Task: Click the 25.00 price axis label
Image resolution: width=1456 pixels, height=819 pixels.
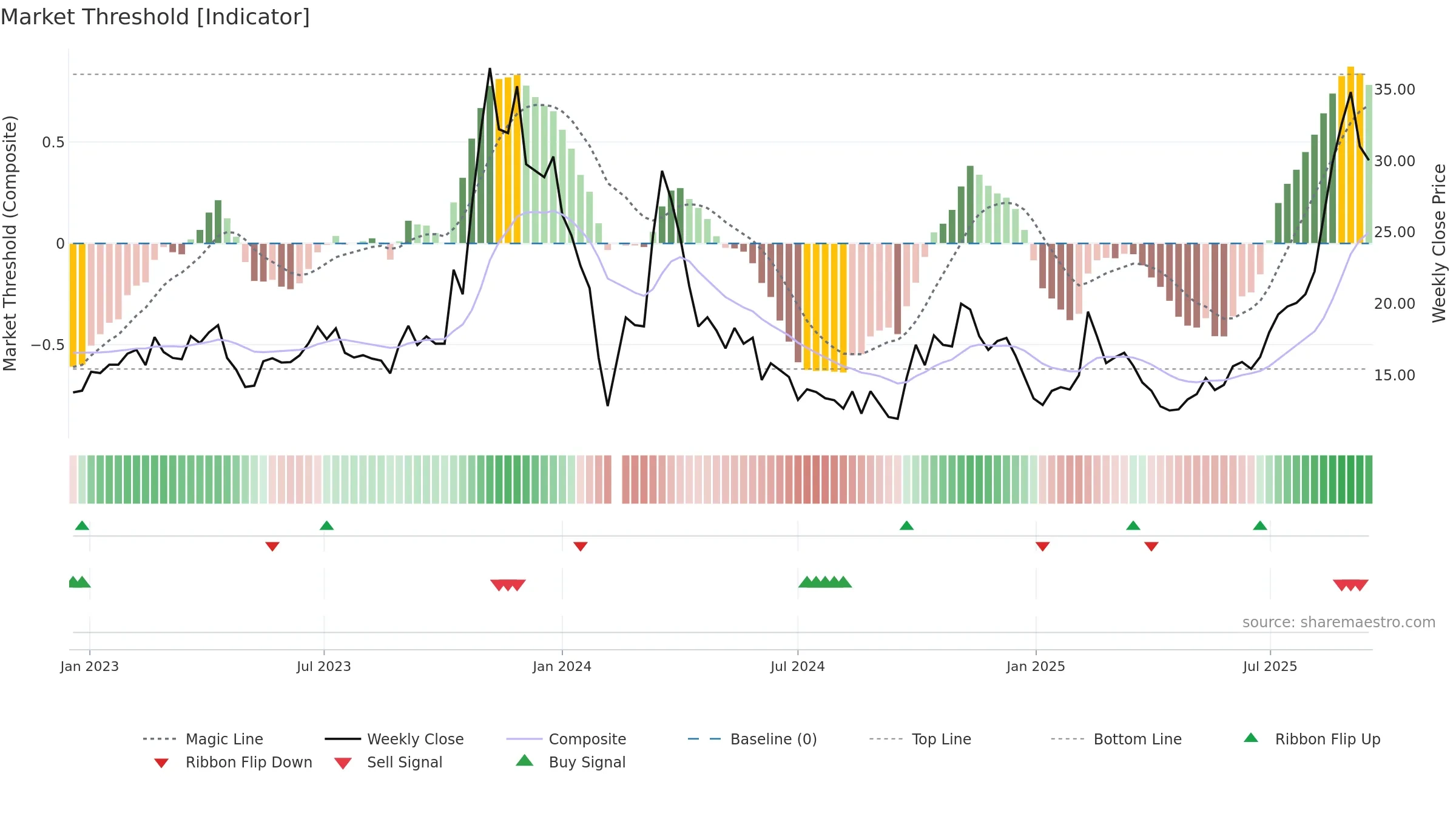Action: click(x=1395, y=232)
